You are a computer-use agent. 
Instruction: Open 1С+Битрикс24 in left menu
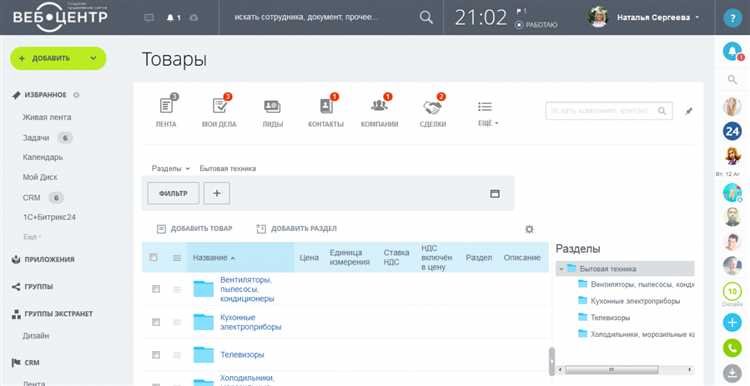pos(49,217)
